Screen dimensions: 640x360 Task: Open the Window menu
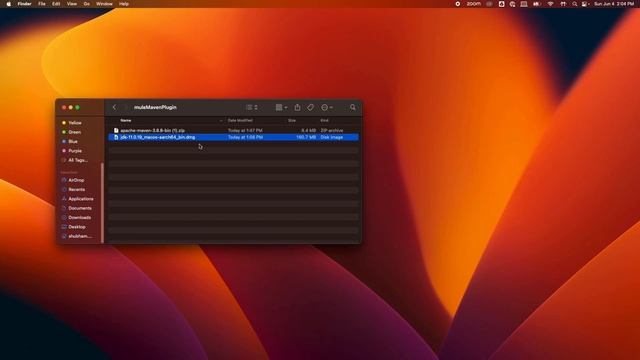104,4
